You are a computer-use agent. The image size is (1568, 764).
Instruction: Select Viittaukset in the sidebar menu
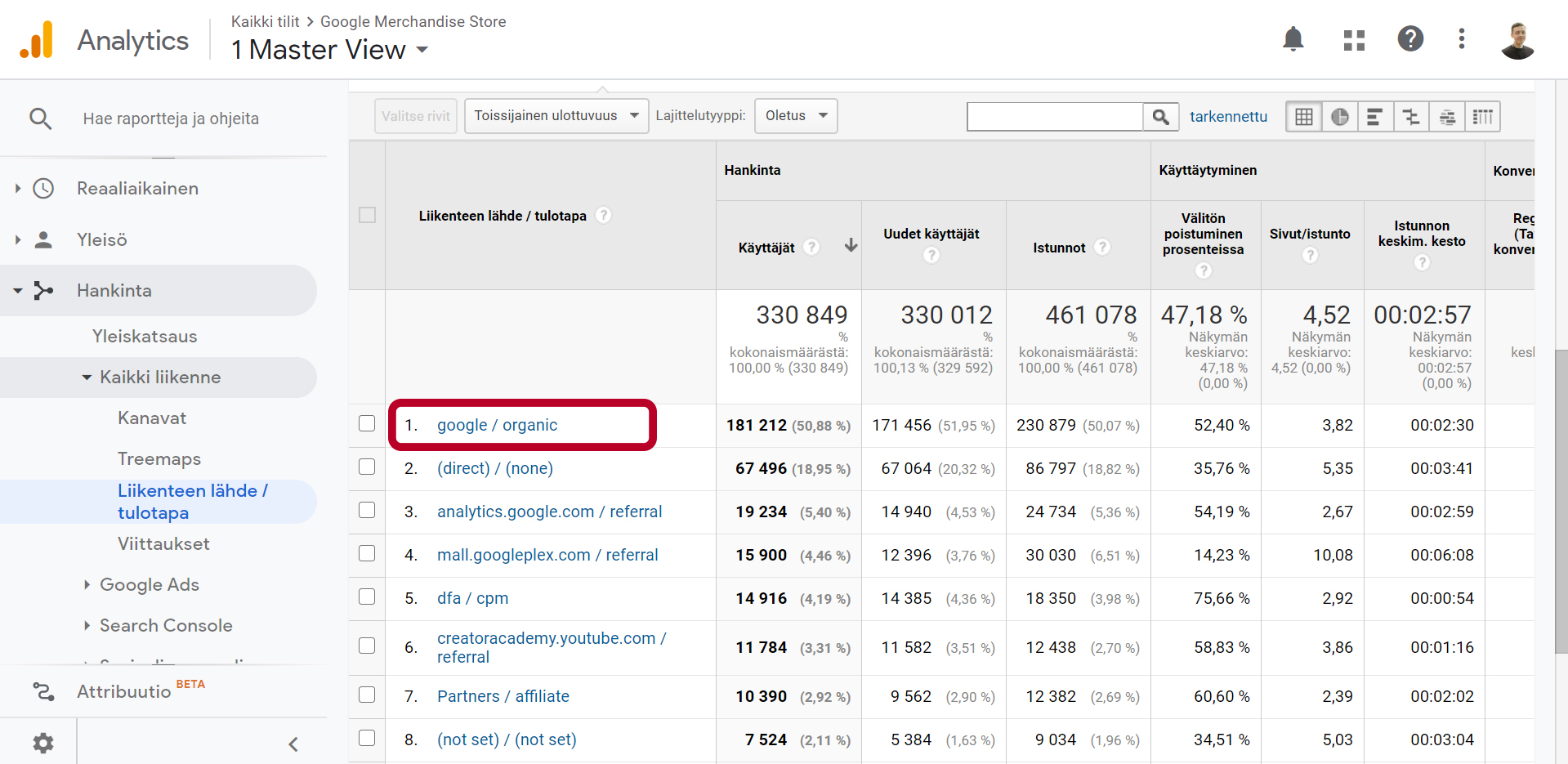[x=163, y=543]
